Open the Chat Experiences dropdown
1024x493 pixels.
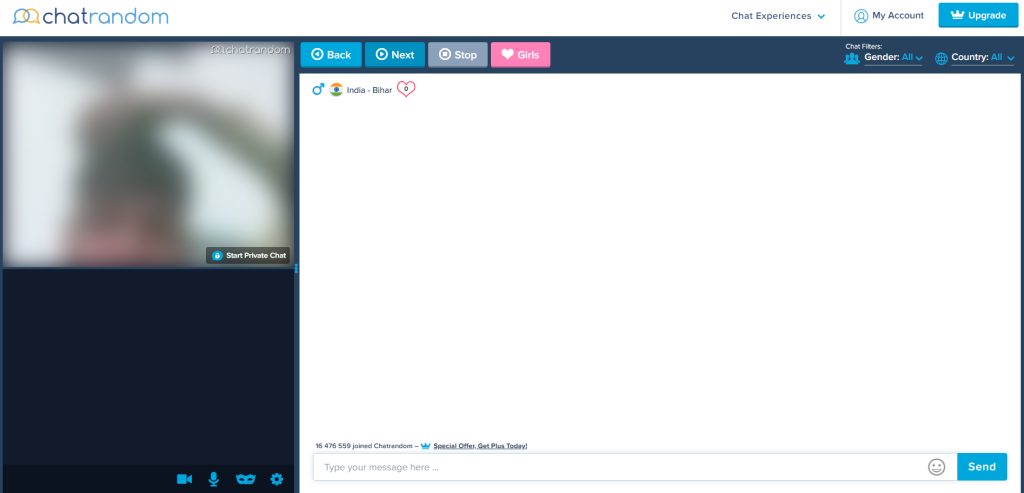coord(778,16)
